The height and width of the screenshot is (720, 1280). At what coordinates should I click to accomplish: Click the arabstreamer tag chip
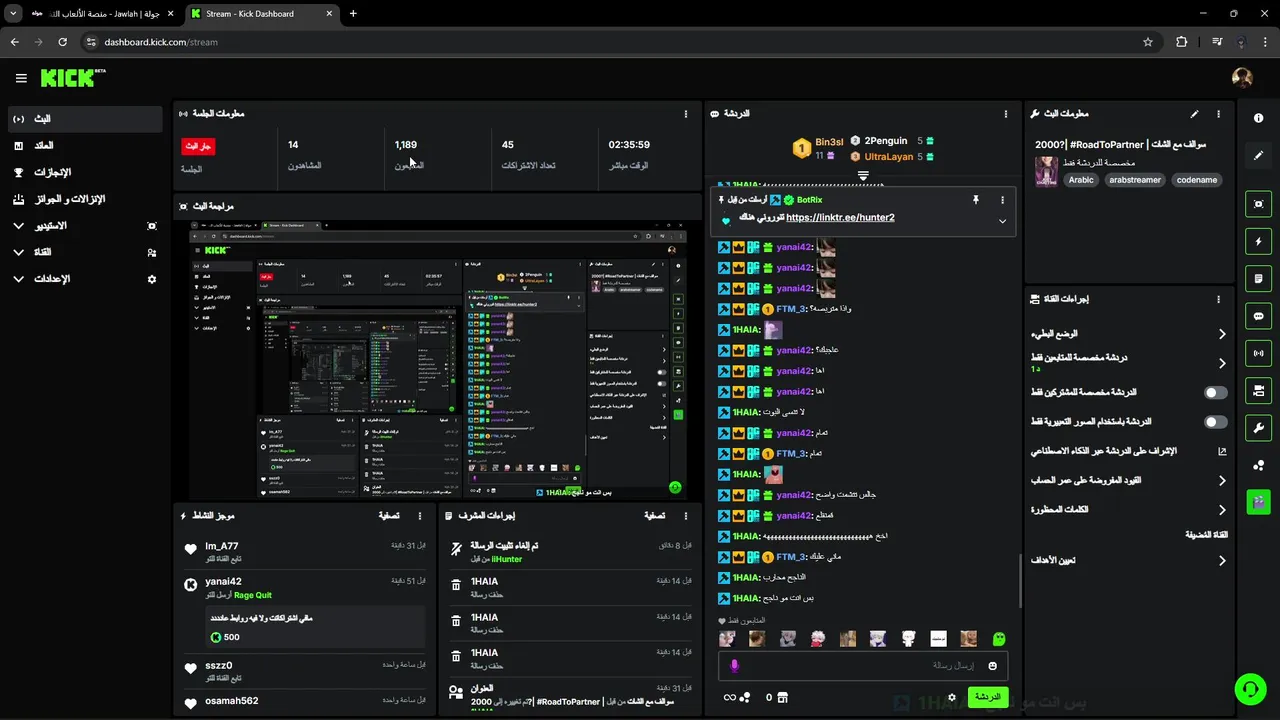[1135, 180]
